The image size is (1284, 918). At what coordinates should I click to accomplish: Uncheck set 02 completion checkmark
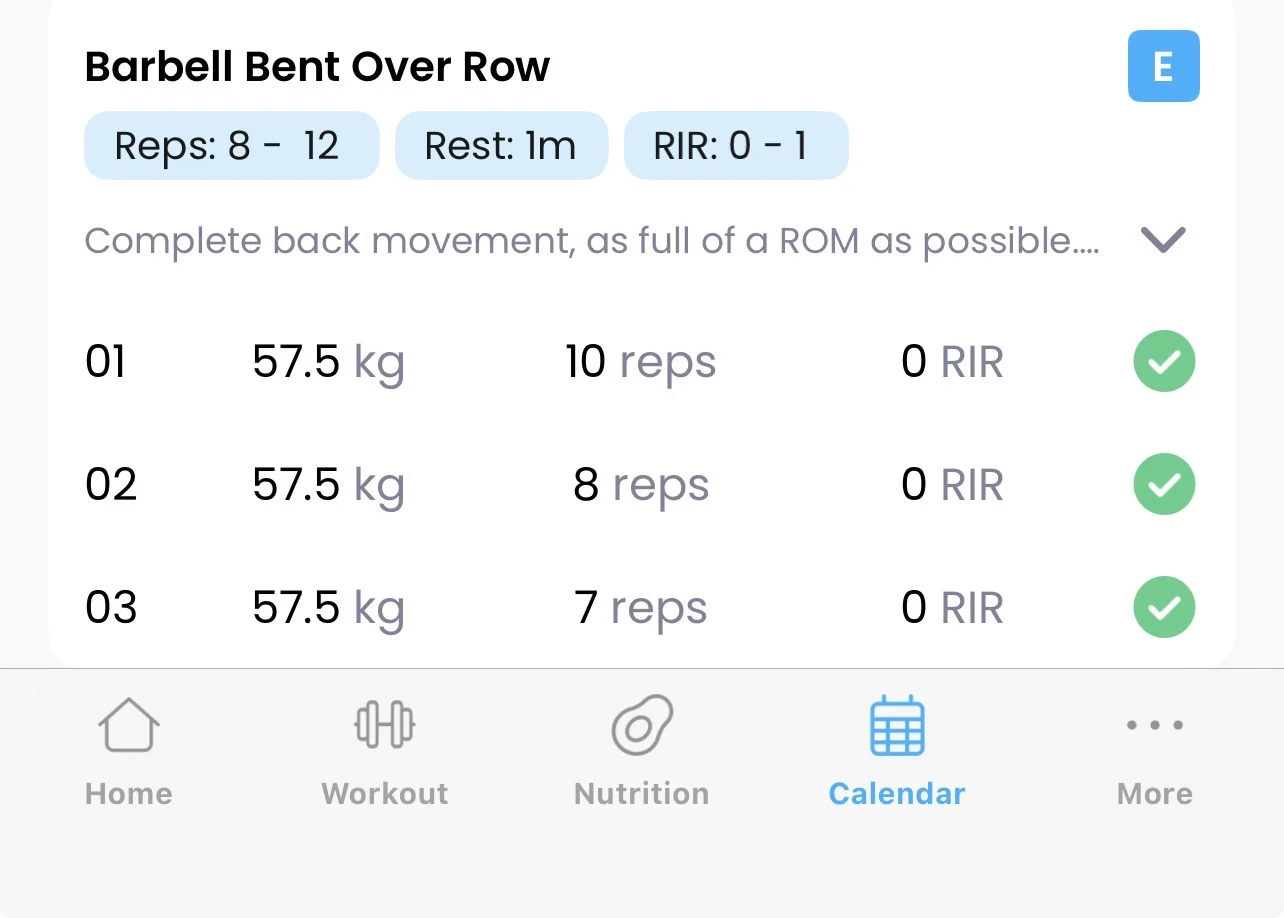[x=1164, y=484]
